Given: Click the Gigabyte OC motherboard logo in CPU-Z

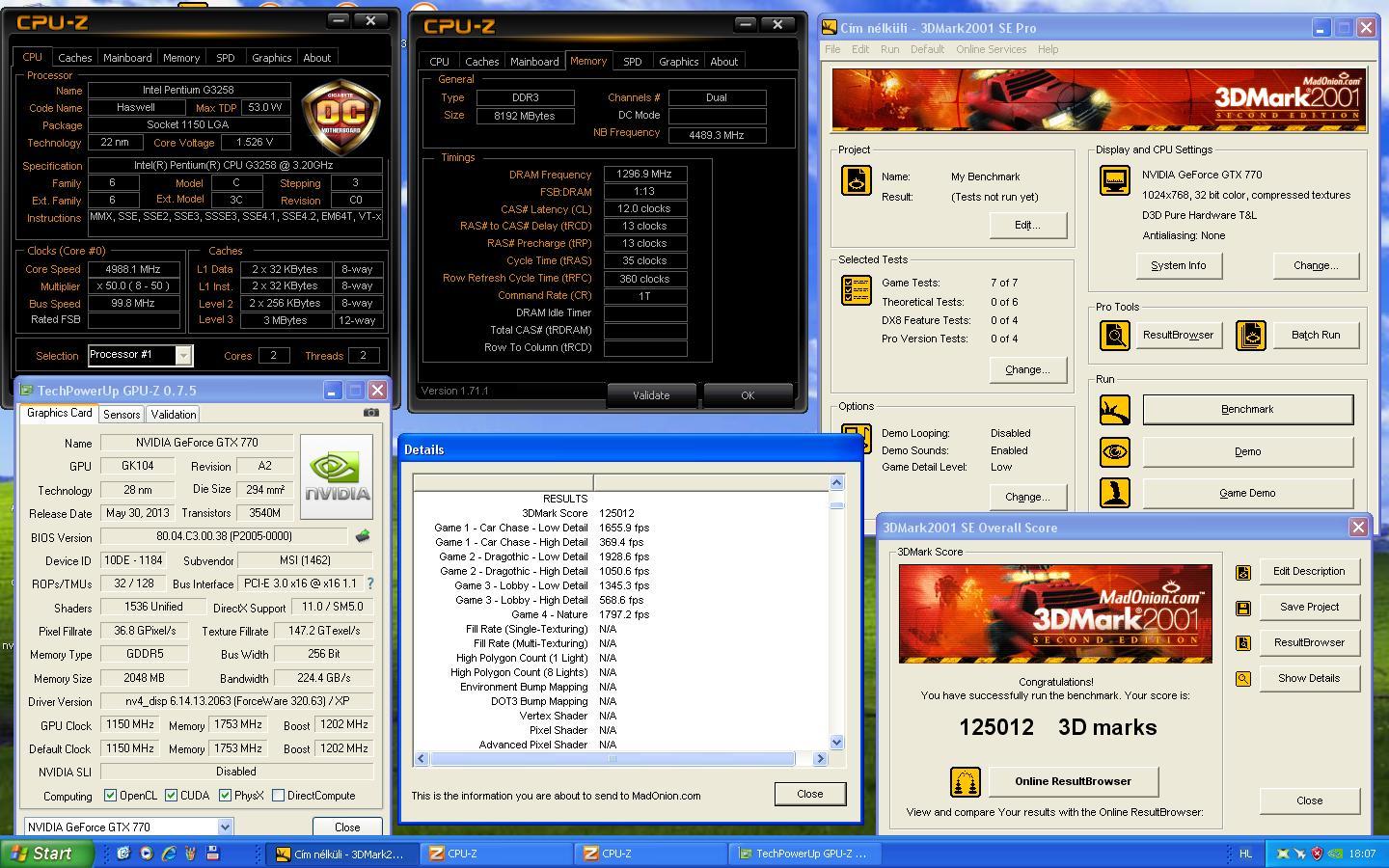Looking at the screenshot, I should point(340,119).
